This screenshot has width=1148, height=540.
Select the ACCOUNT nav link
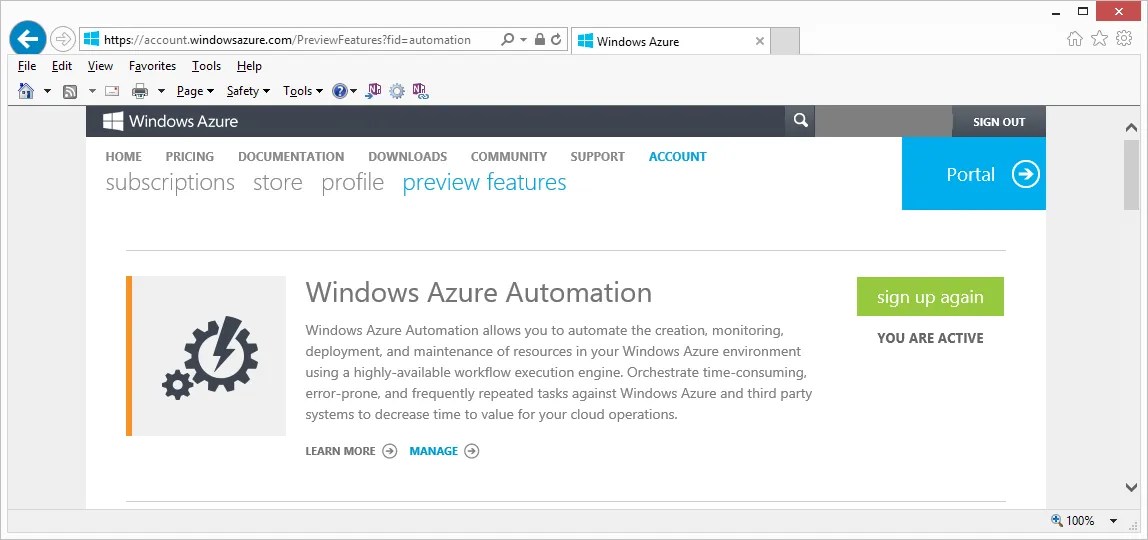tap(677, 157)
